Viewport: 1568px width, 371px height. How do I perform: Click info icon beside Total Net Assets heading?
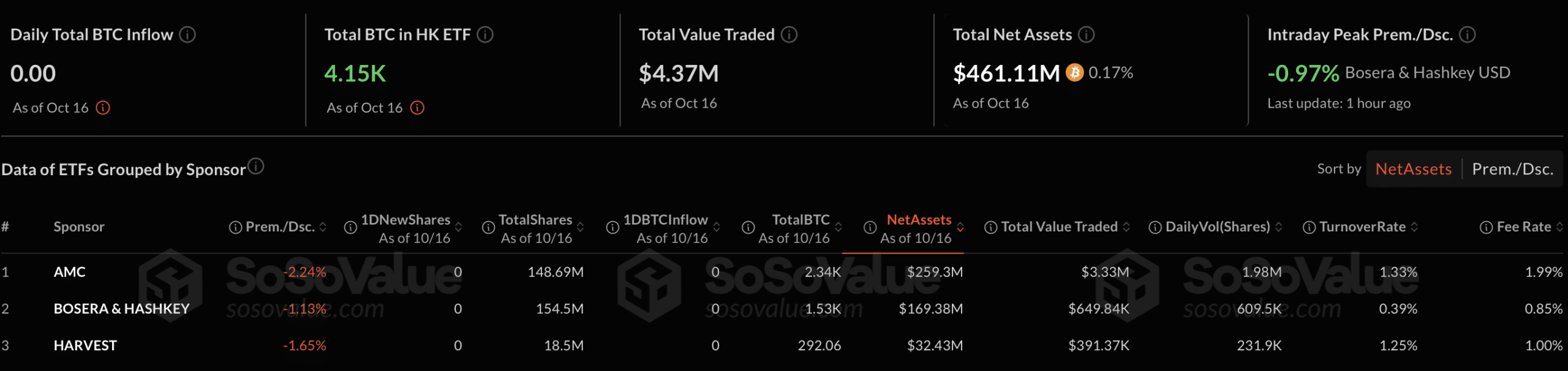click(x=1087, y=35)
